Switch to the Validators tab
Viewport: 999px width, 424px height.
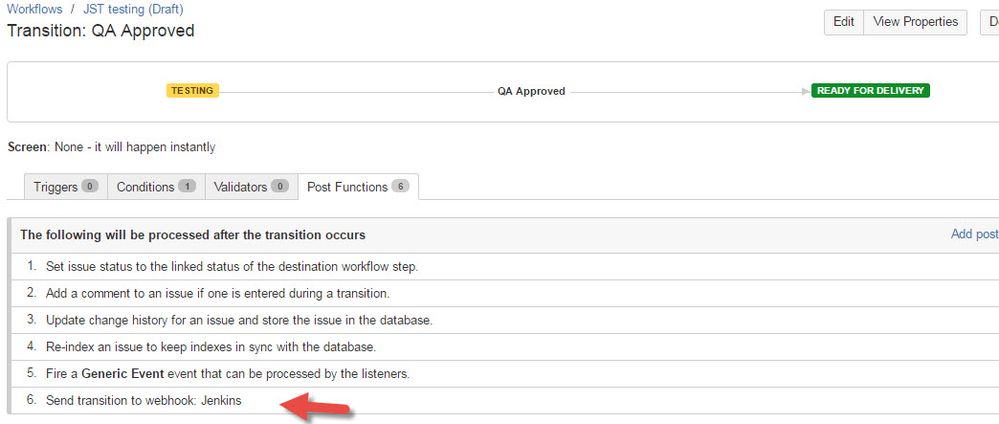click(251, 187)
